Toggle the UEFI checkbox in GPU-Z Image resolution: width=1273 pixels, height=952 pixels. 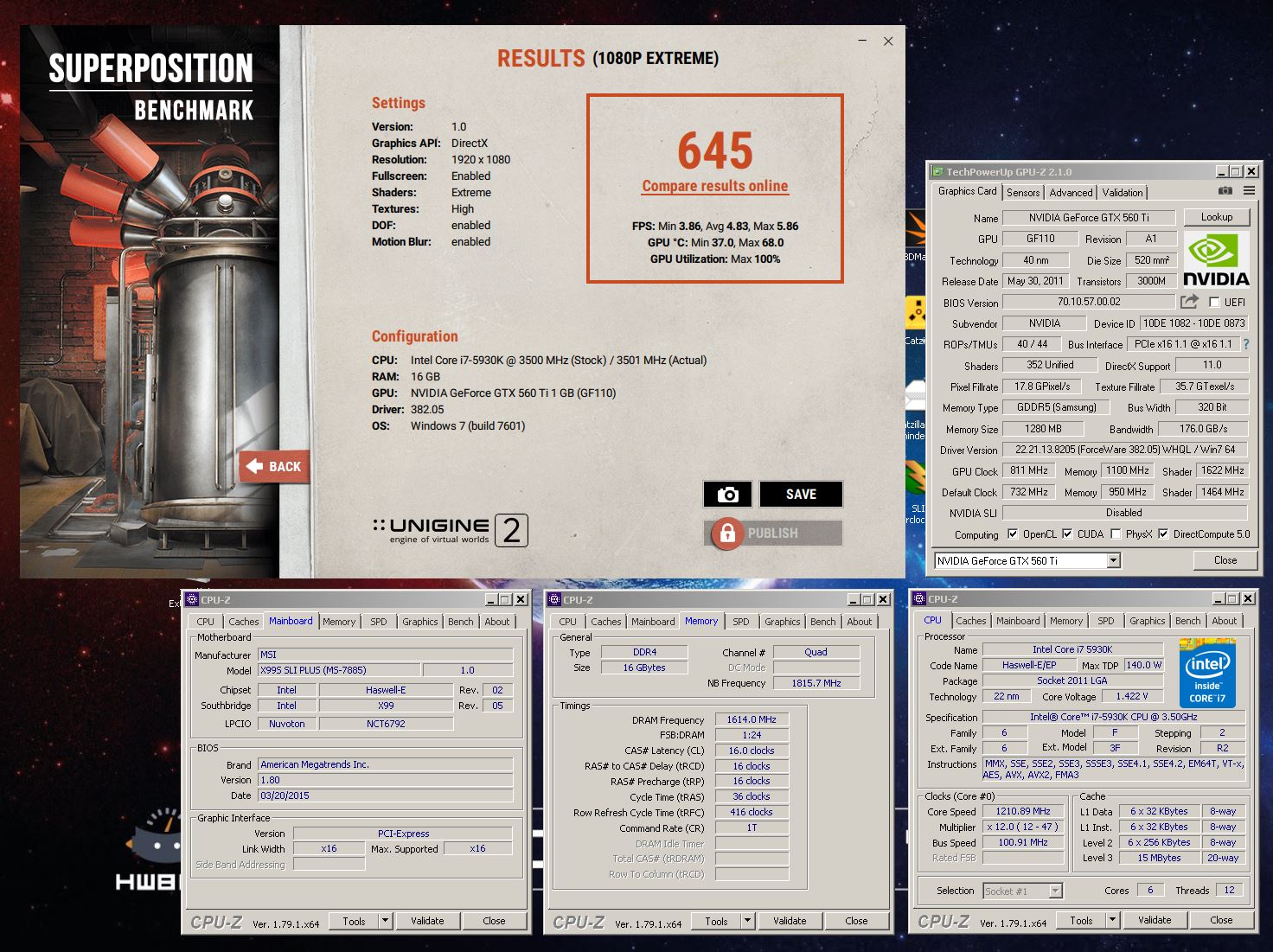coord(1214,302)
